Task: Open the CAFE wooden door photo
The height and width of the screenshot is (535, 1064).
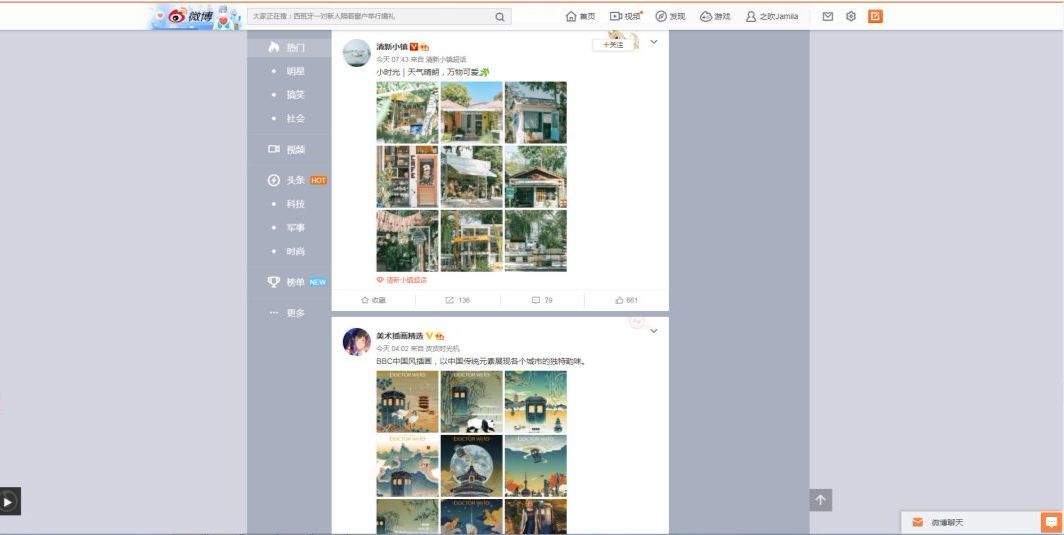Action: 407,177
